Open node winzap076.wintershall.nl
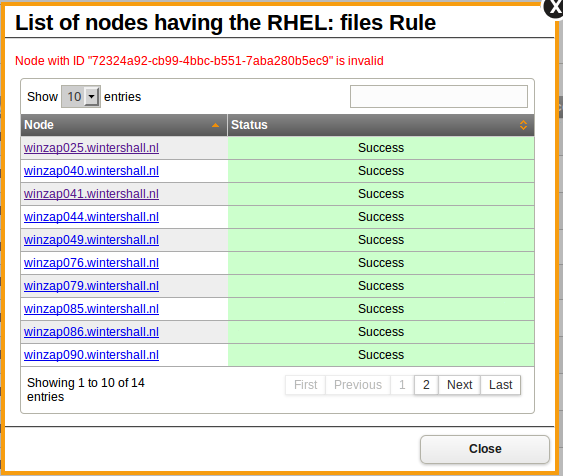 (91, 263)
